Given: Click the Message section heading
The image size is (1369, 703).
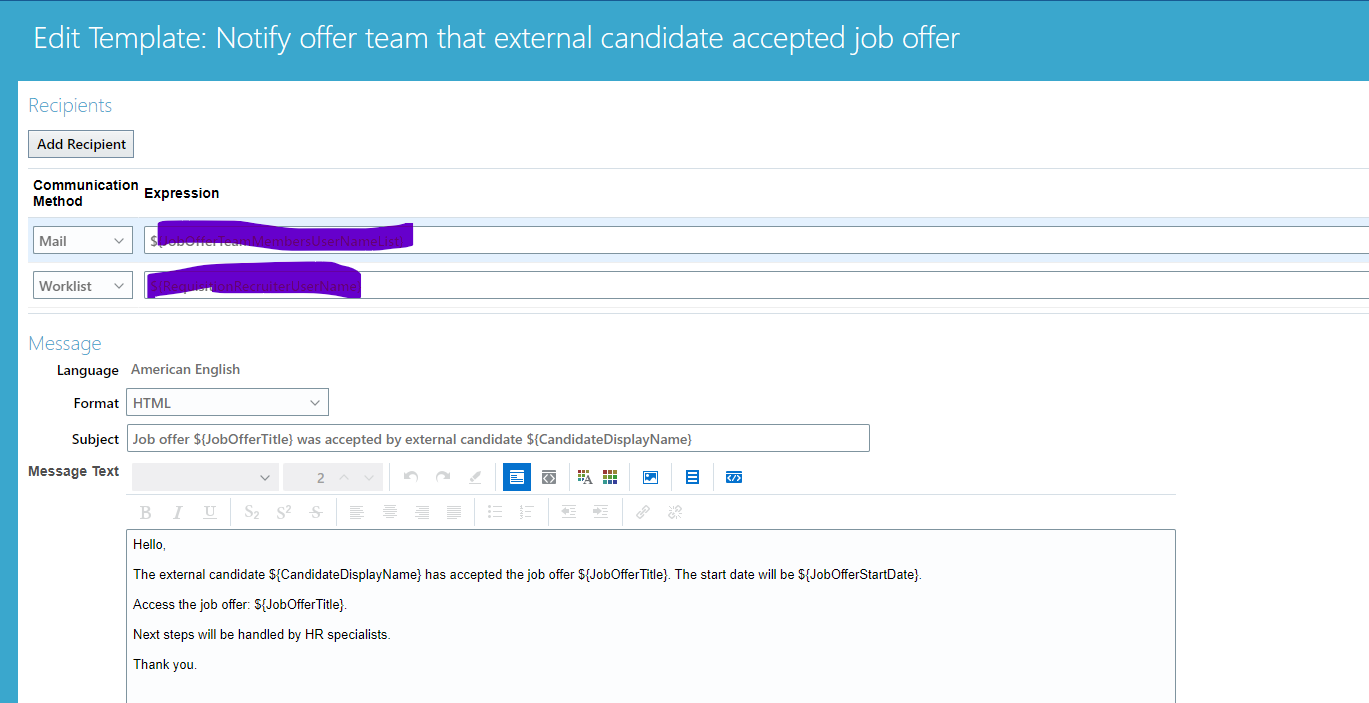Looking at the screenshot, I should [x=64, y=343].
